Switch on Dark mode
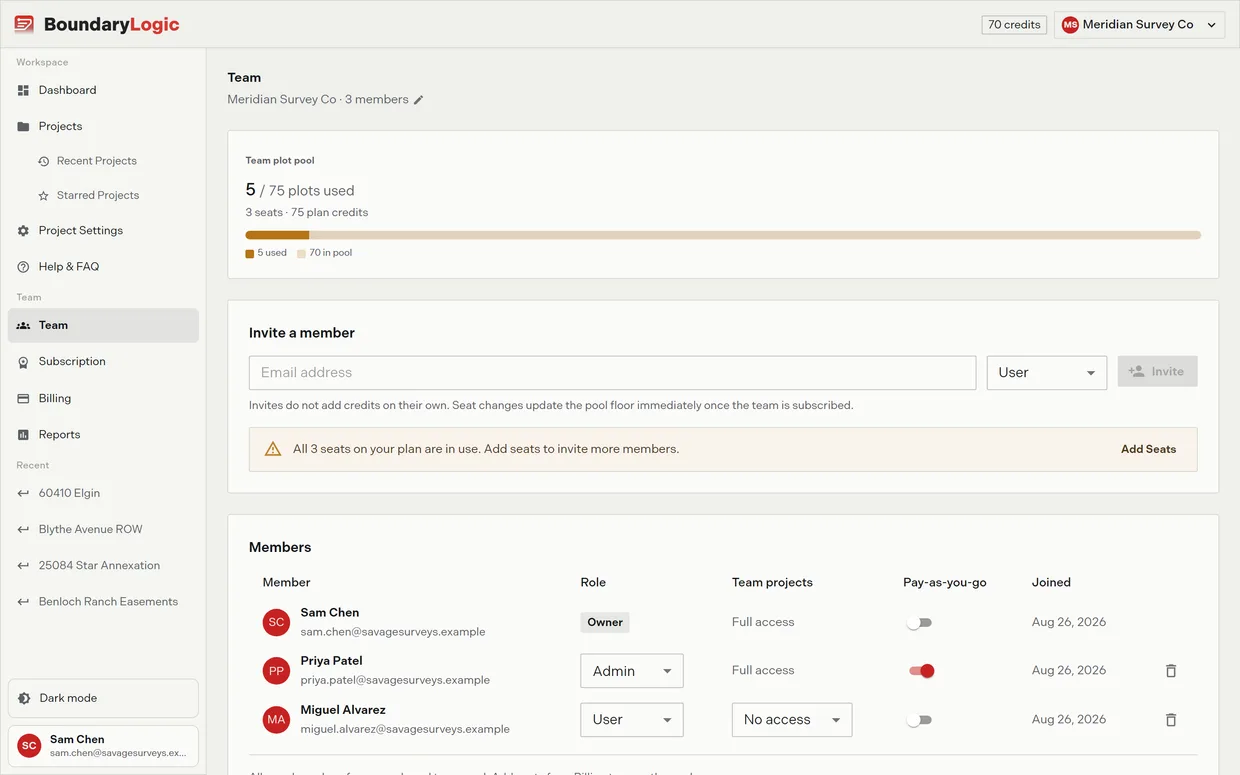The image size is (1240, 775). pos(103,698)
